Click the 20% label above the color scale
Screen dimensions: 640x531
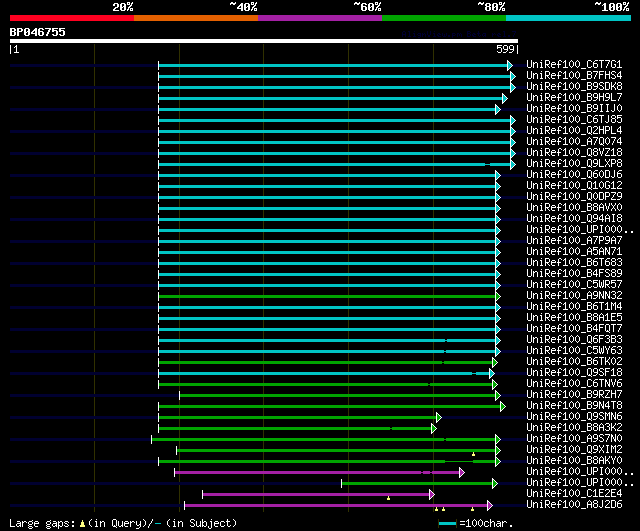123,7
